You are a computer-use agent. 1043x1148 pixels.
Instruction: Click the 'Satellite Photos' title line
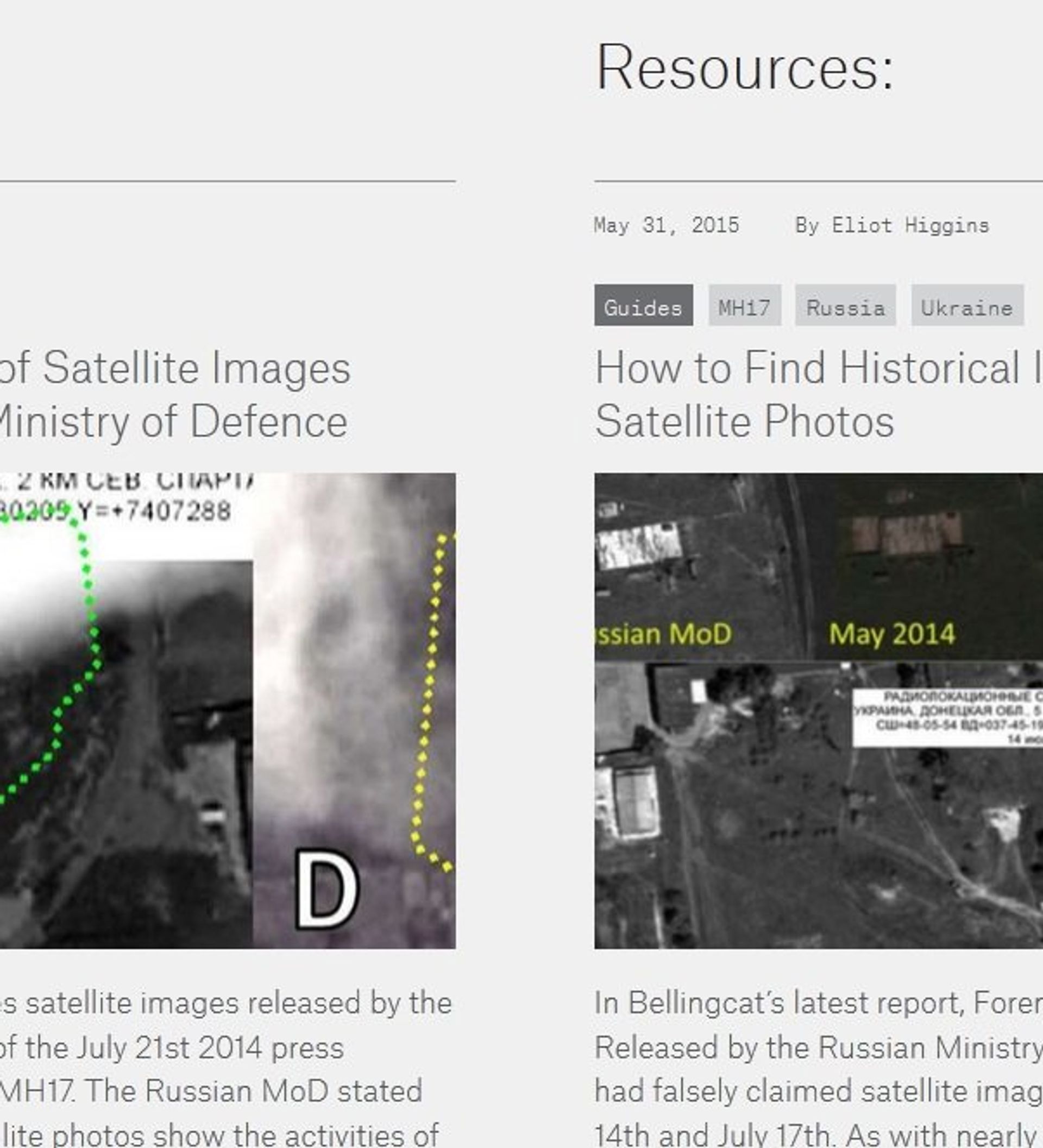(x=745, y=422)
